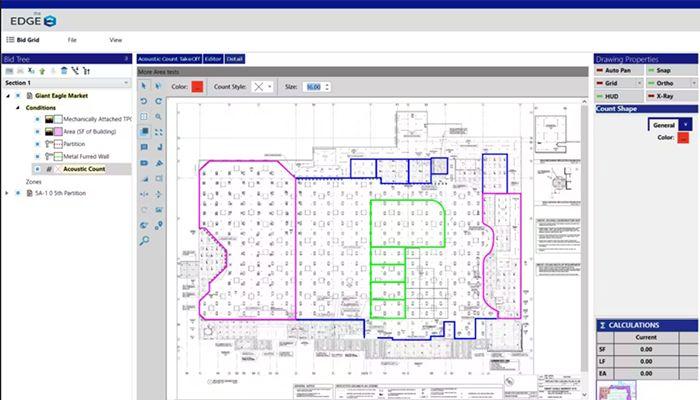Click the trash delete icon in Bid Tree
The height and width of the screenshot is (400, 700).
pos(64,71)
